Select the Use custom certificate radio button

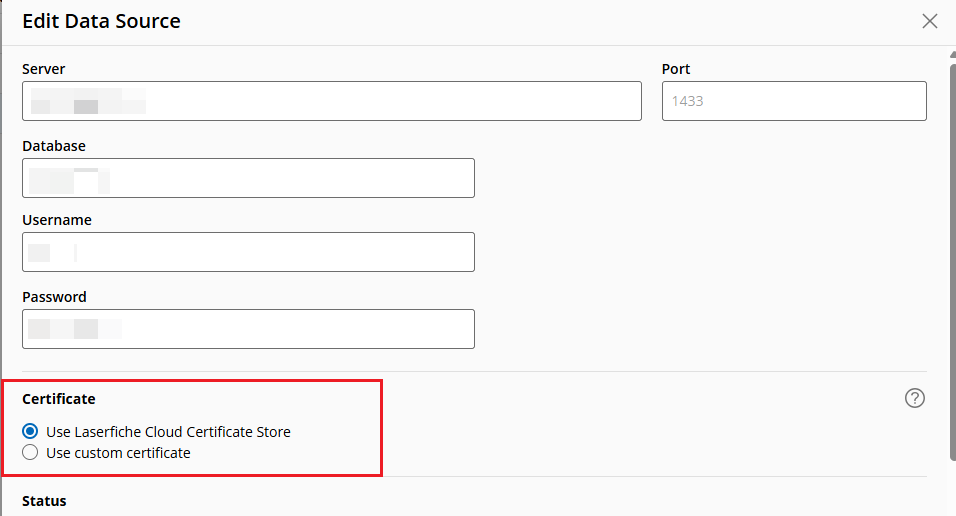pyautogui.click(x=30, y=453)
